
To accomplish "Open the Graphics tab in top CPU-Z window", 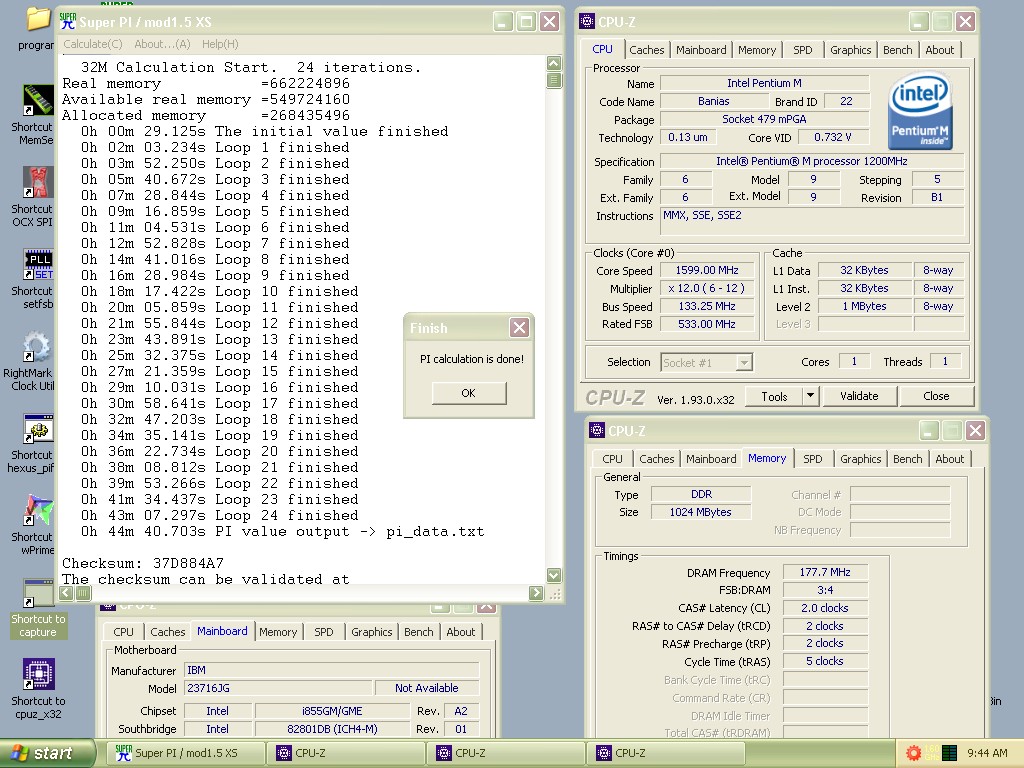I will pos(850,50).
